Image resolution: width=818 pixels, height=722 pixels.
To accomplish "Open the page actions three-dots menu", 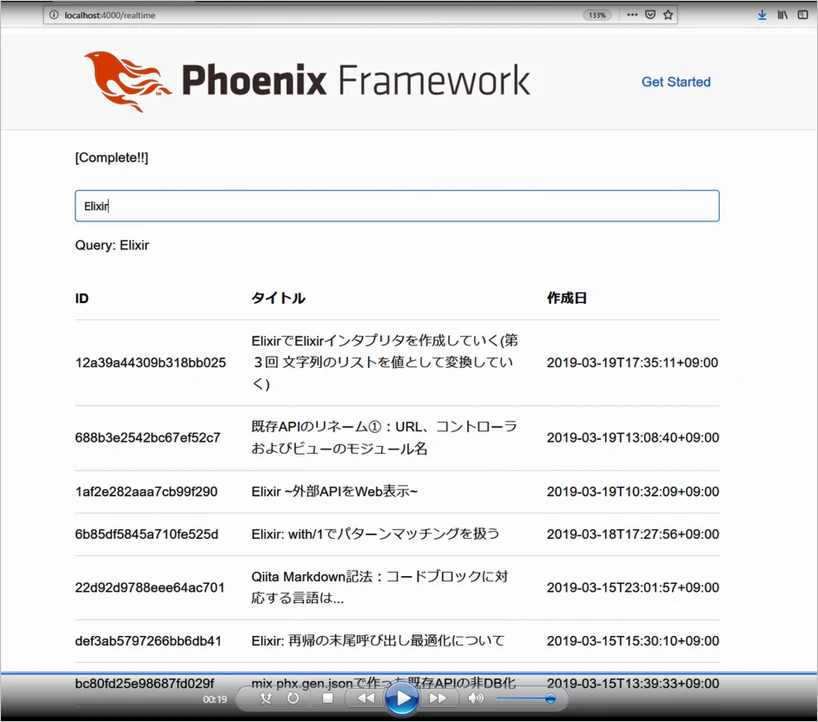I will (632, 15).
